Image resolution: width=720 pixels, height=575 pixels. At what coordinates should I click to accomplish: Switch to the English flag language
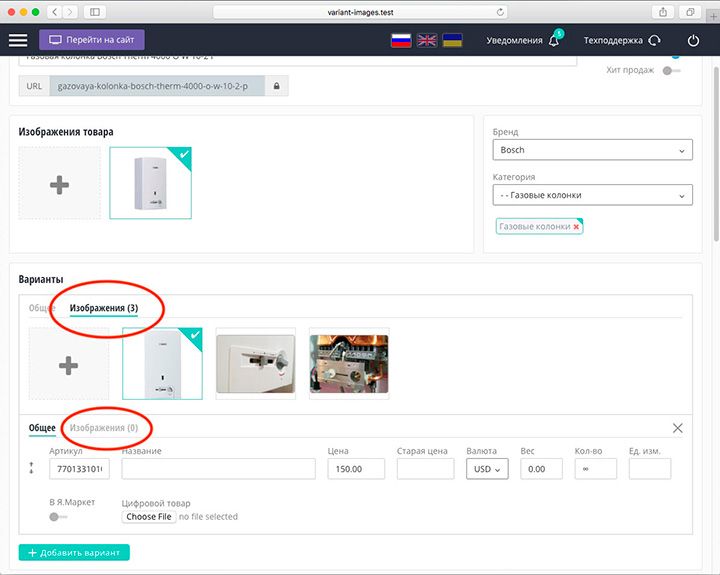click(427, 40)
